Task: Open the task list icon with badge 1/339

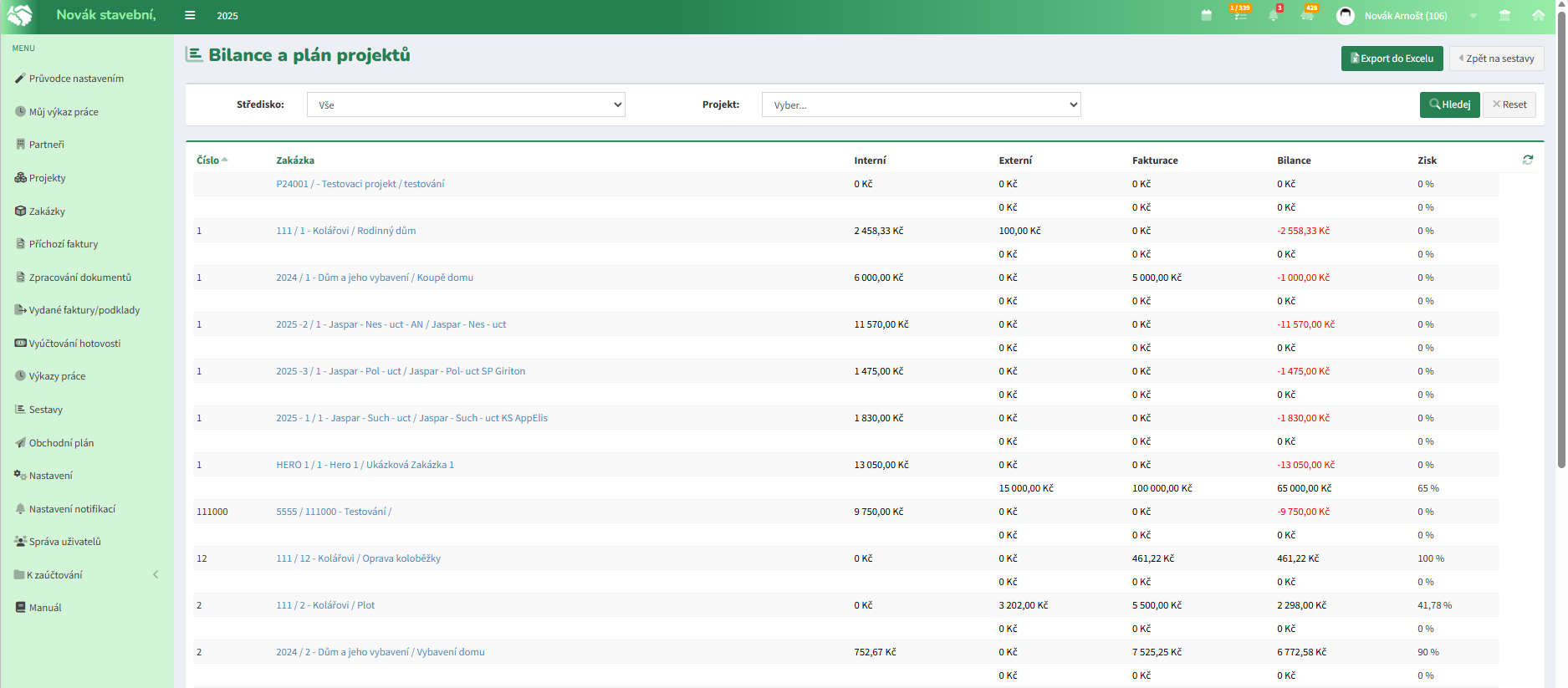Action: (x=1240, y=14)
